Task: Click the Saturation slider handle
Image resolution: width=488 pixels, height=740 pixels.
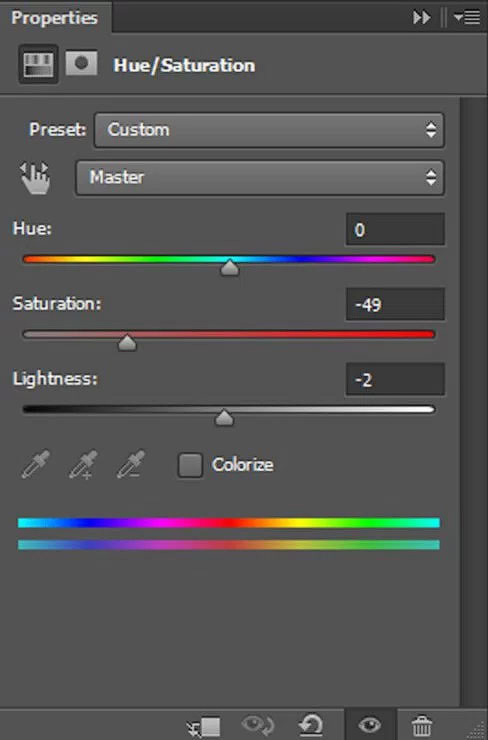Action: point(127,343)
